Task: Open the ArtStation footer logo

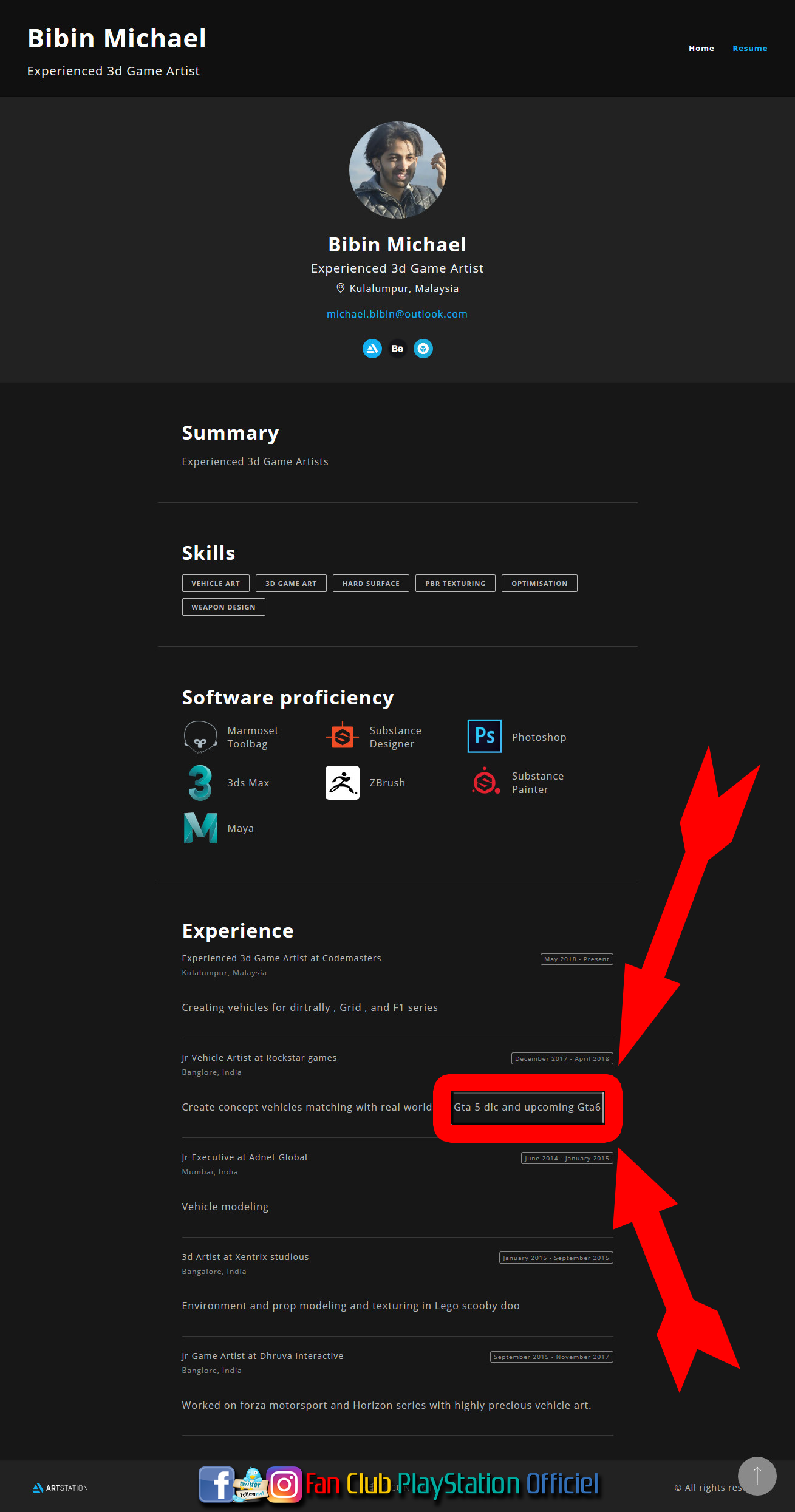Action: pos(60,1488)
